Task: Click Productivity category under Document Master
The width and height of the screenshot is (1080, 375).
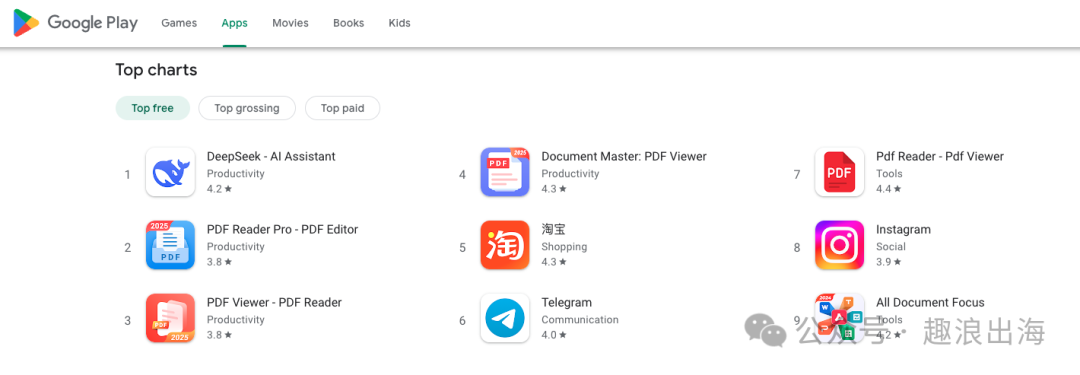Action: pos(570,174)
